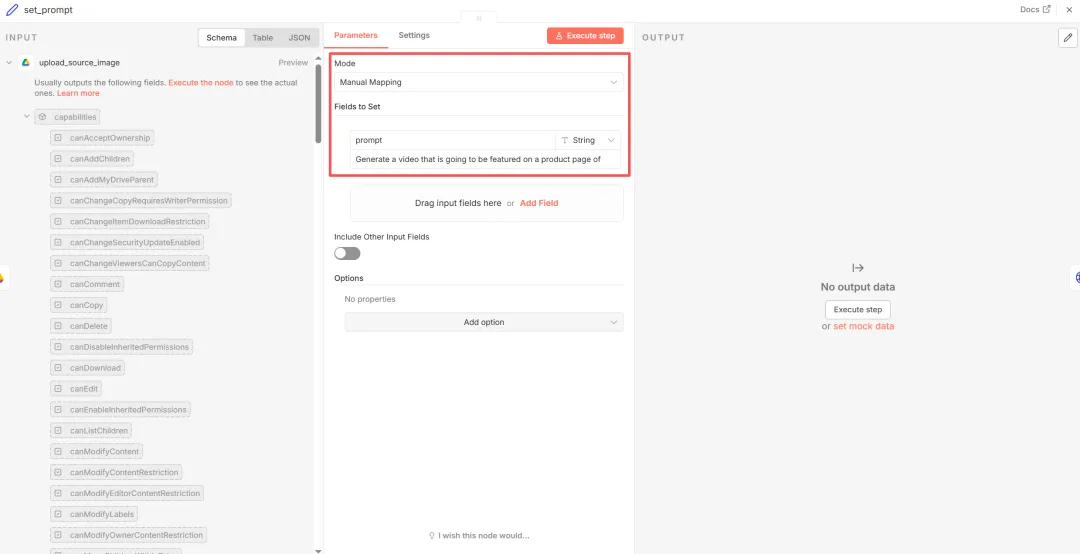The height and width of the screenshot is (554, 1080).
Task: Click the boolean icon beside canDownload
Action: point(58,368)
